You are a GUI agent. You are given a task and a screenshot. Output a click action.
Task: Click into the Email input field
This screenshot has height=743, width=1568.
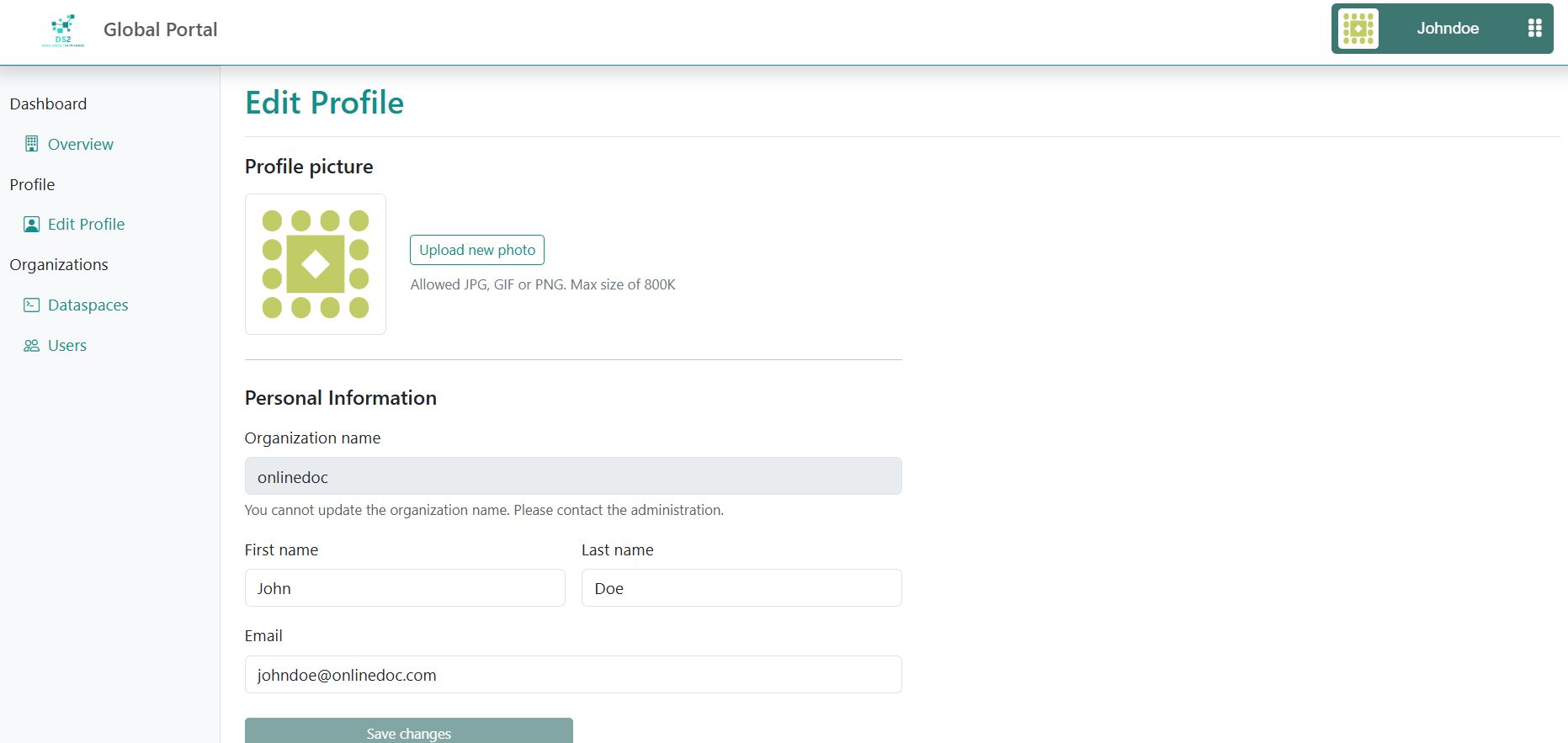572,675
